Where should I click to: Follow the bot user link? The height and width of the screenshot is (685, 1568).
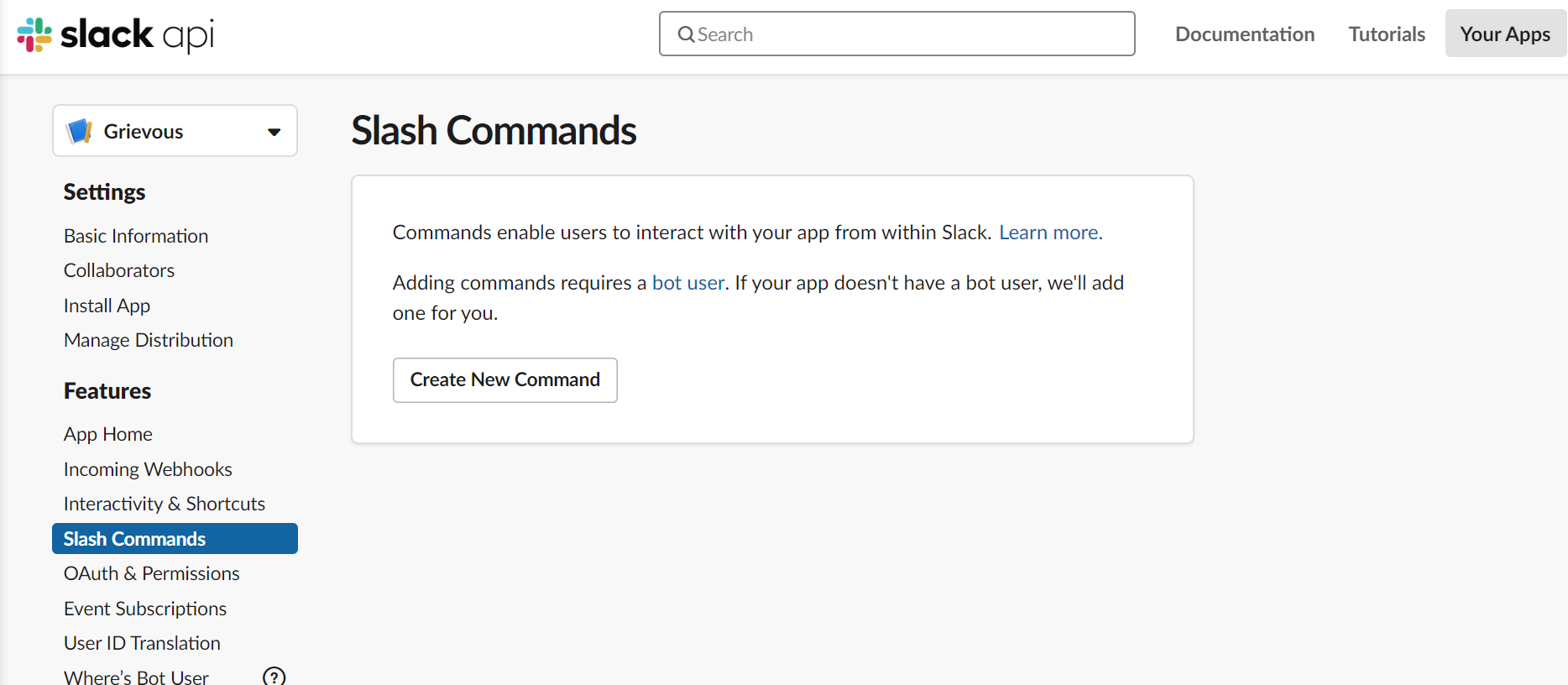688,283
